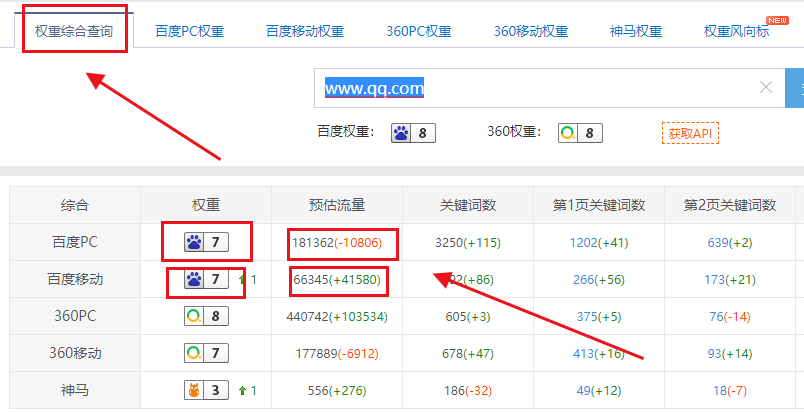804x412 pixels.
Task: Open 360PC first-page keywords 375 link
Action: (587, 317)
